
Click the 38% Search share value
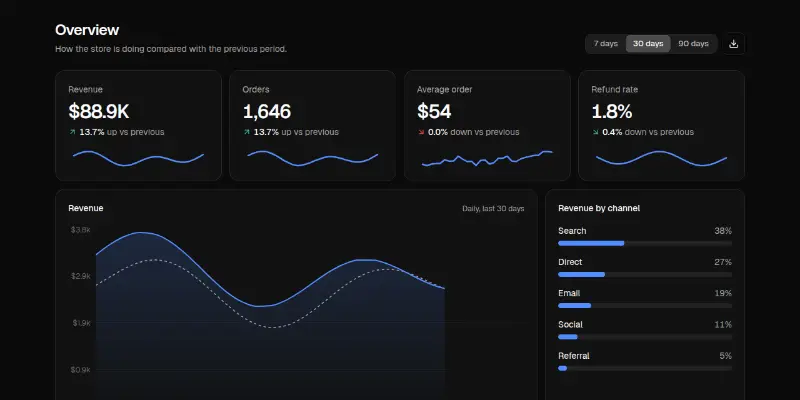(723, 231)
